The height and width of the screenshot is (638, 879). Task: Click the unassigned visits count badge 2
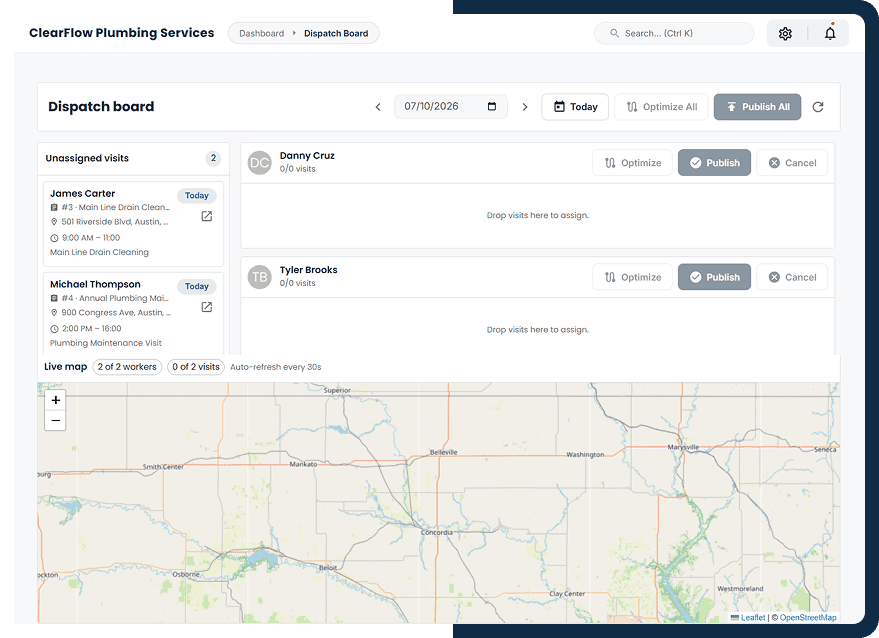[x=213, y=158]
